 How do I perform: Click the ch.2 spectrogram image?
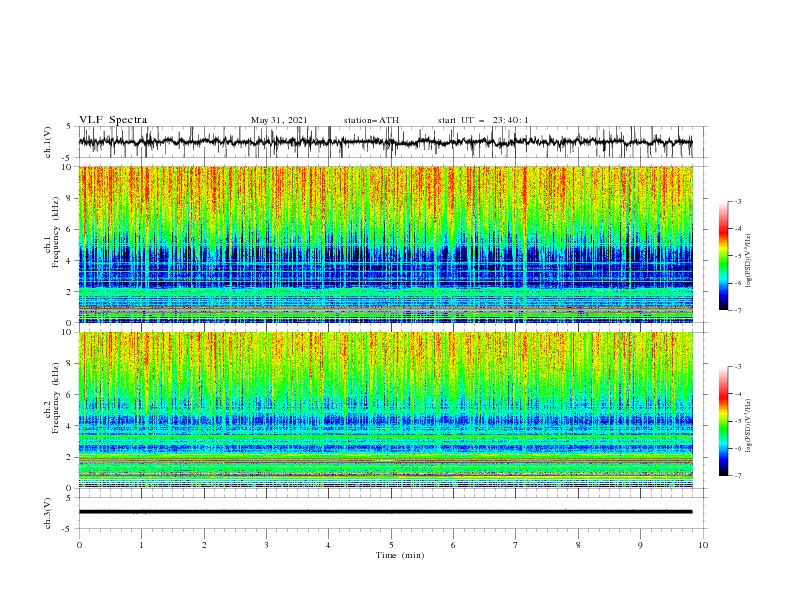pos(385,410)
